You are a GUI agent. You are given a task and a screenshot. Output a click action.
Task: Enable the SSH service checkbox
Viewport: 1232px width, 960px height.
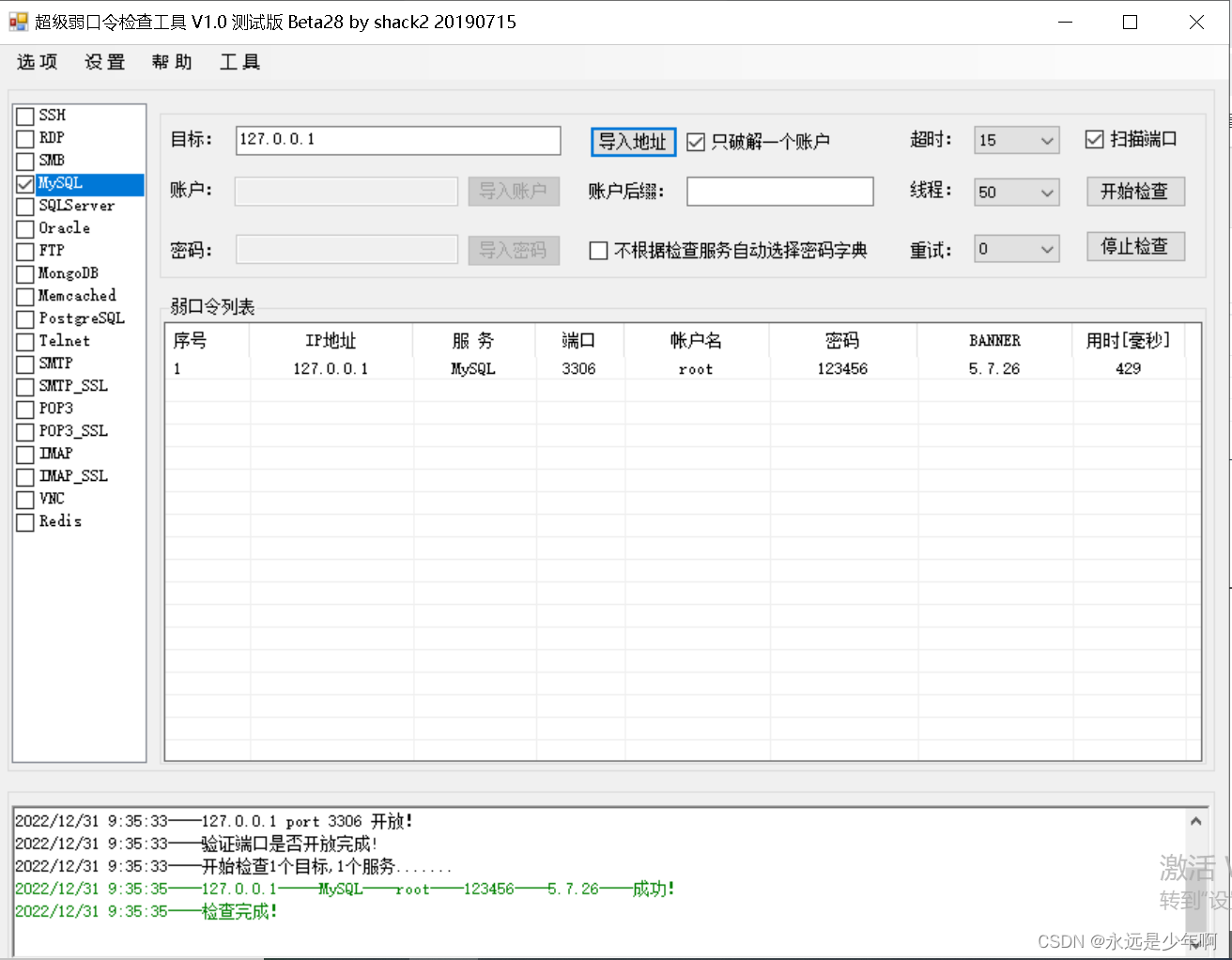tap(24, 116)
